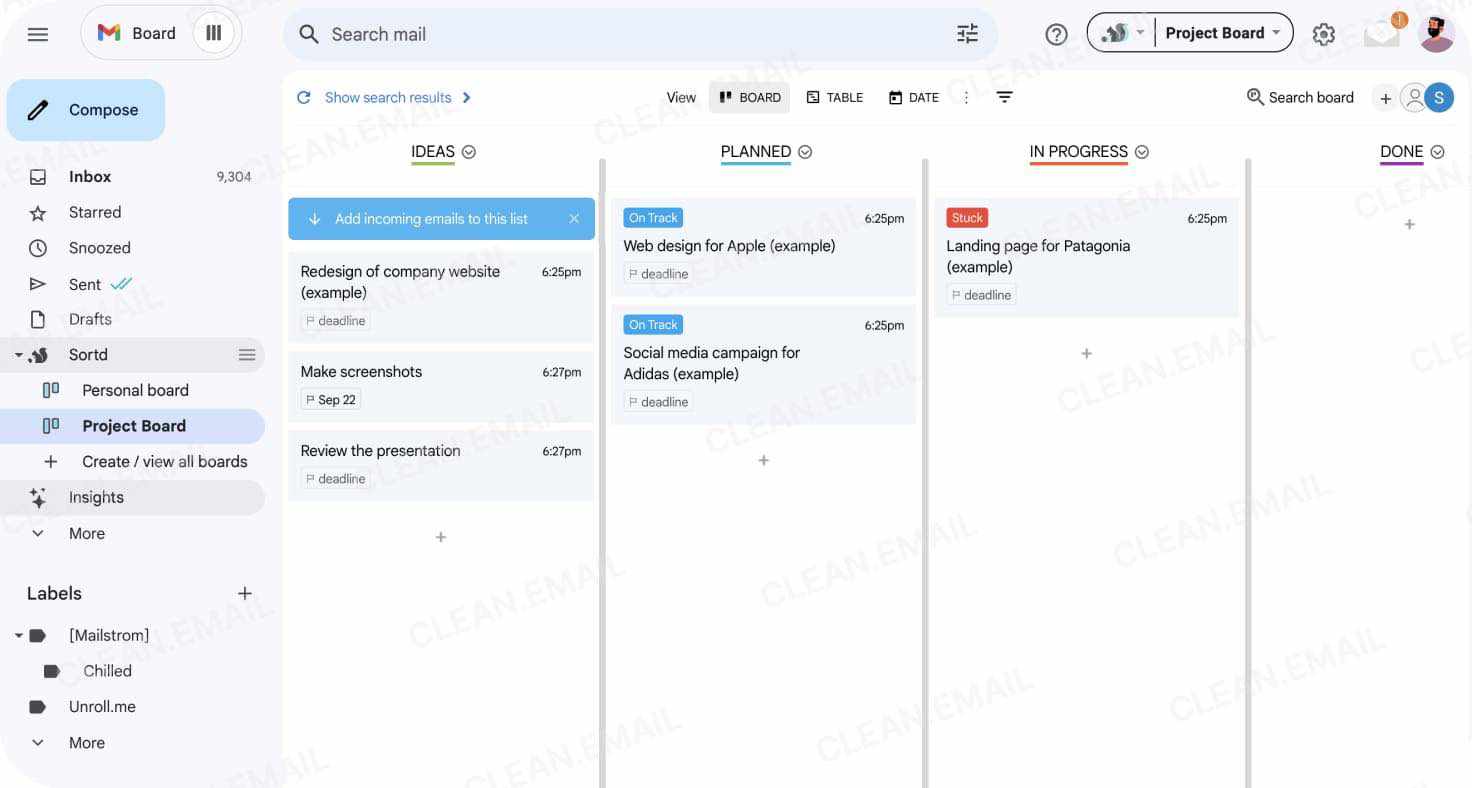Click the envelope notification icon with badge
Viewport: 1472px width, 788px height.
(x=1382, y=33)
